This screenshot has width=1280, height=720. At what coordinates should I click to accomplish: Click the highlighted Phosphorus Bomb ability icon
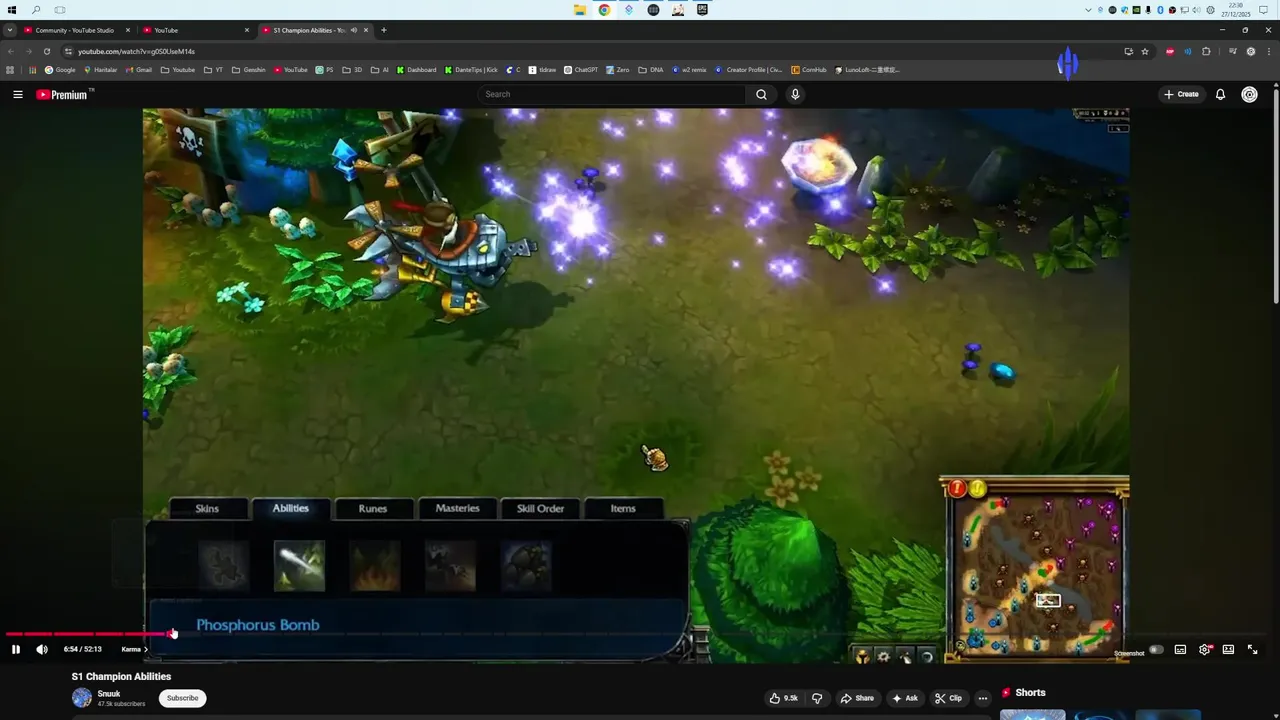(299, 566)
